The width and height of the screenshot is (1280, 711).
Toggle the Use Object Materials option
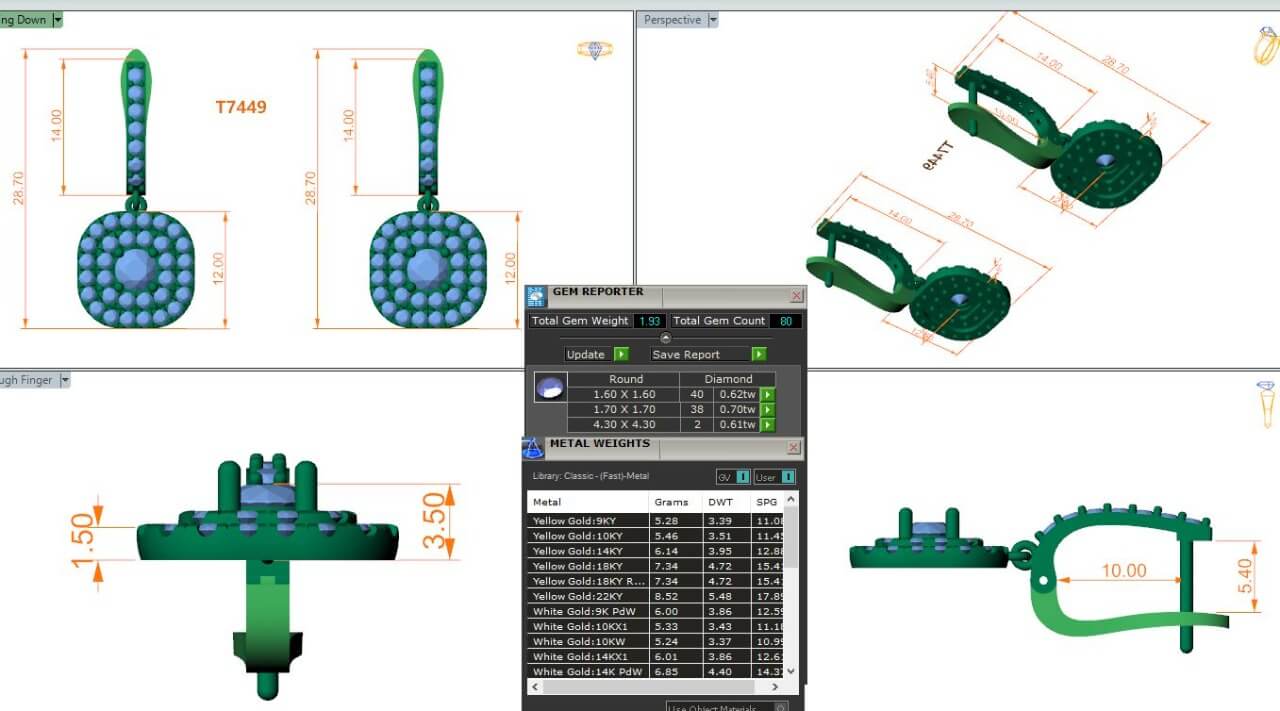click(781, 707)
